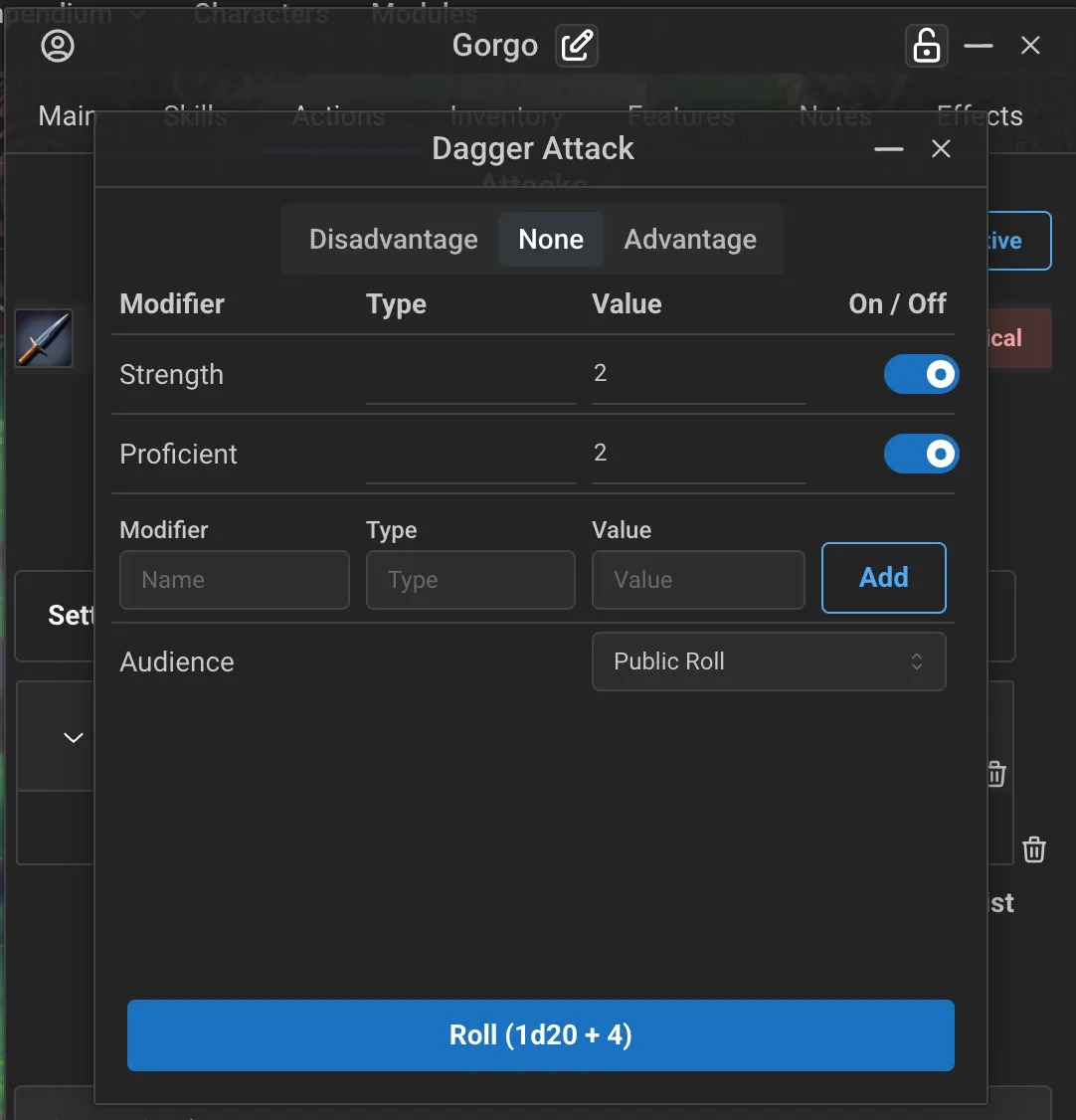Click the Add modifier button
The width and height of the screenshot is (1076, 1120).
883,578
